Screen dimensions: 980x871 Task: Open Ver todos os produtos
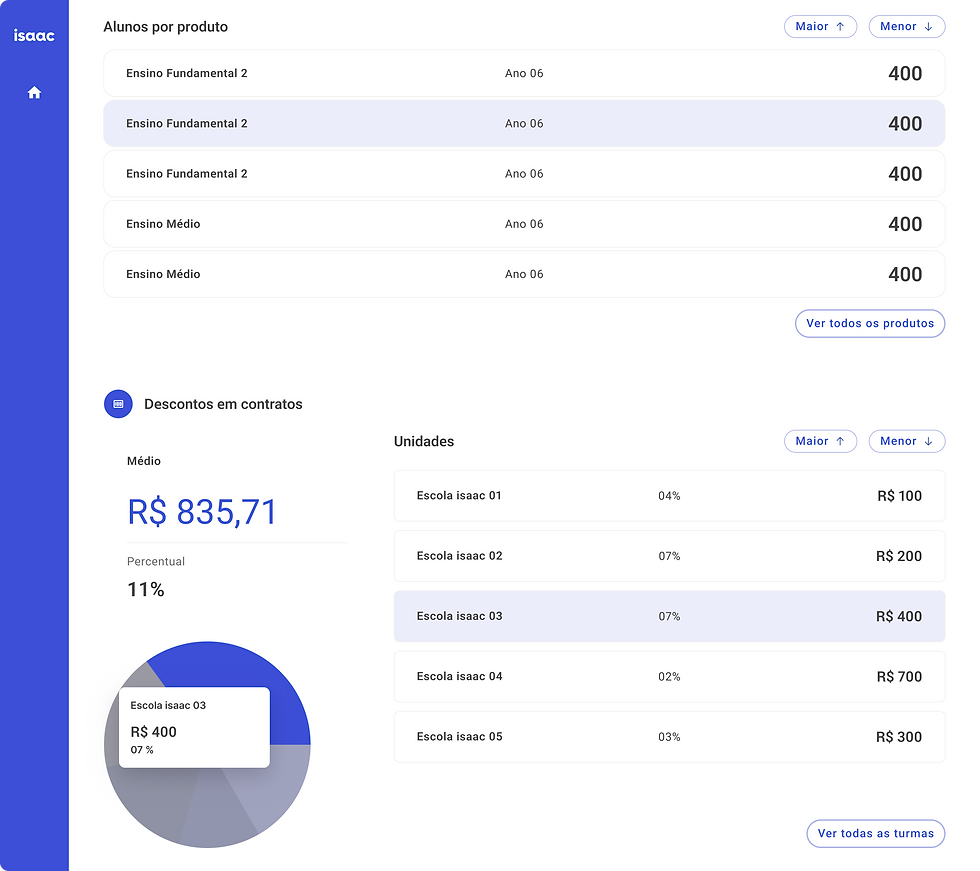coord(869,323)
